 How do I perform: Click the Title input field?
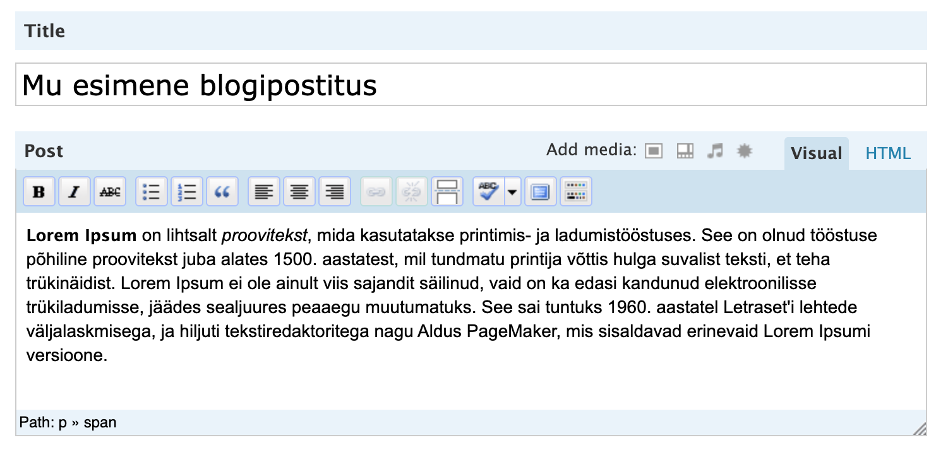pos(471,85)
